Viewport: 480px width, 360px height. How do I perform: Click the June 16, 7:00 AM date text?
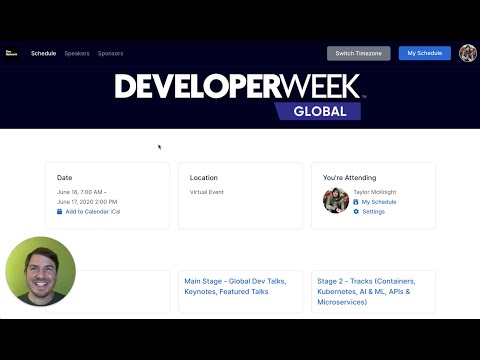tap(82, 192)
